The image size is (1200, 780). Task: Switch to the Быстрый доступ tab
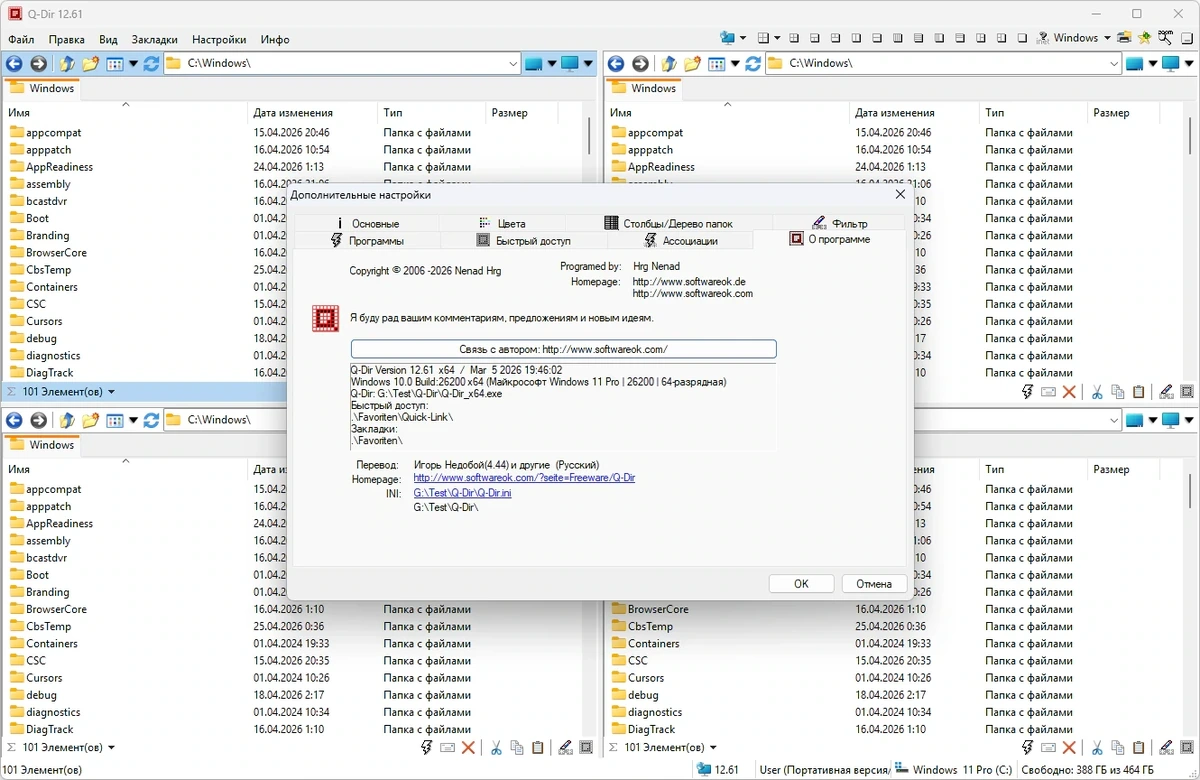523,240
